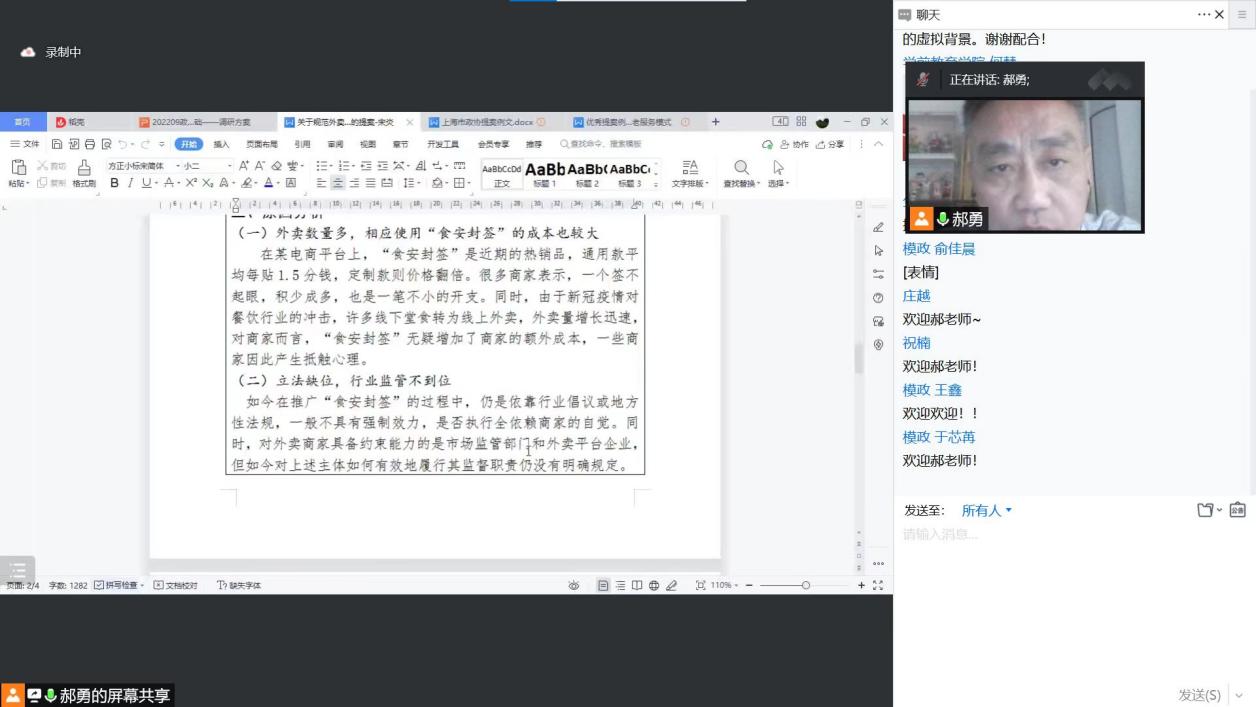
Task: Click the Paste (粘贴) clipboard icon
Action: 18,168
